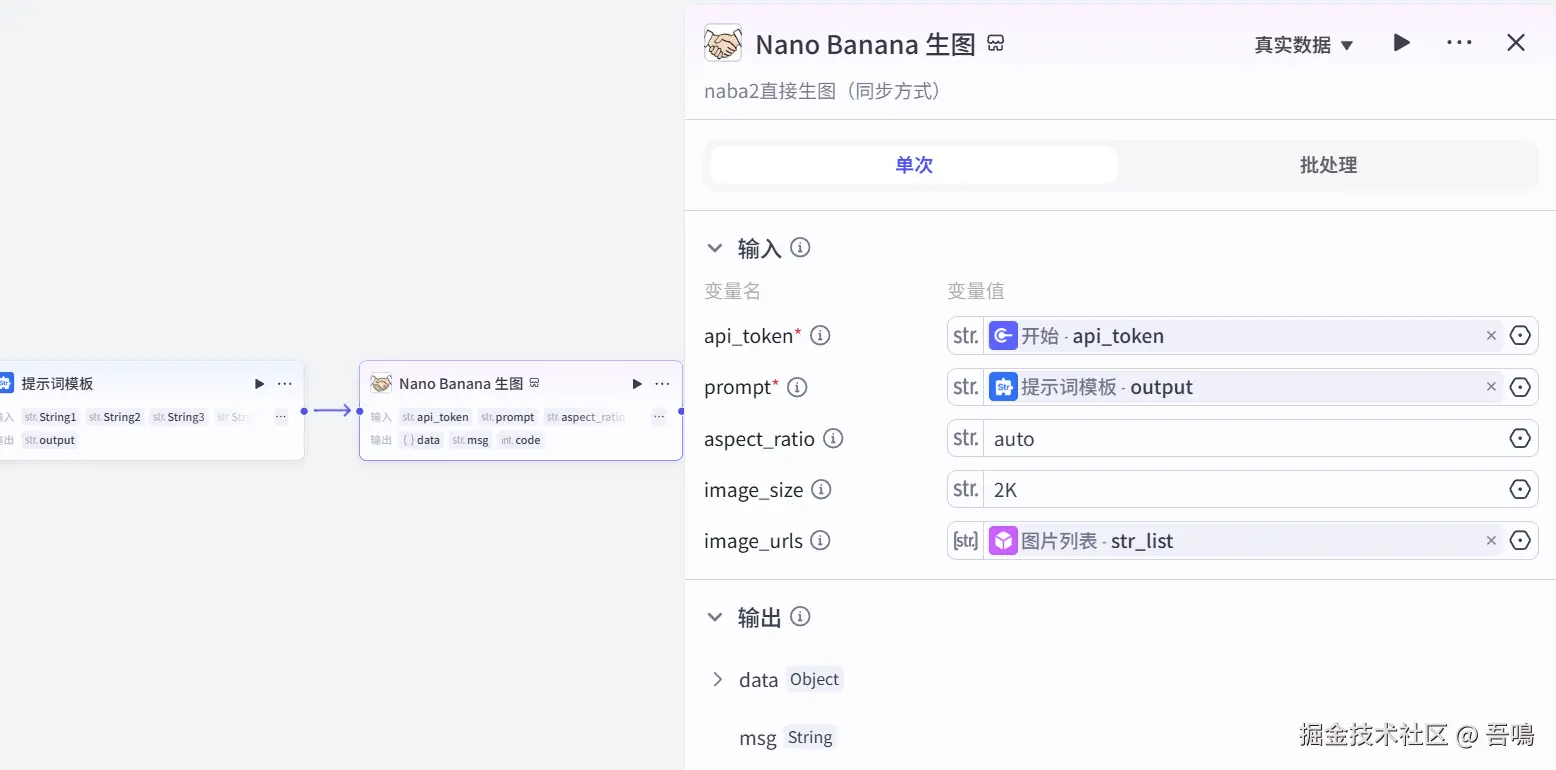
Task: Click output tag in 提示词模板 node
Action: pyautogui.click(x=50, y=440)
